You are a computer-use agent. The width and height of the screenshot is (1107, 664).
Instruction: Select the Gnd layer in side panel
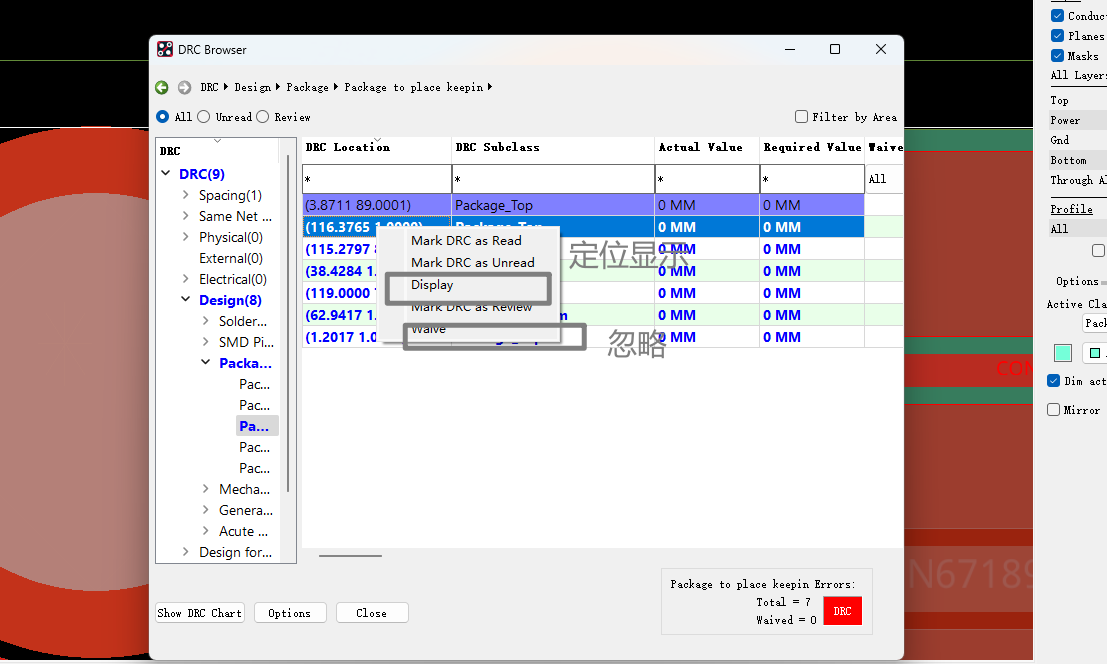tap(1060, 140)
